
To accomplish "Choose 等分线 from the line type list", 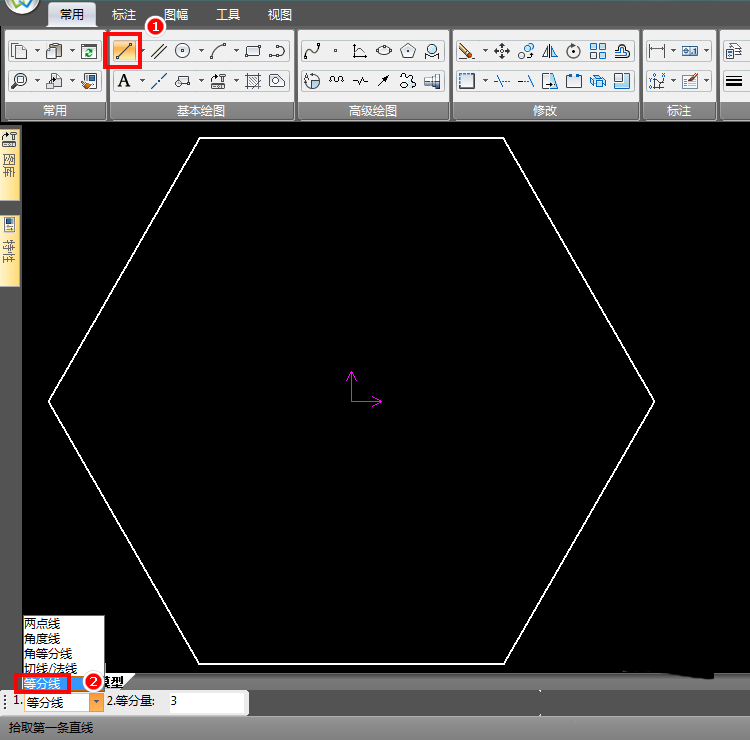I will click(x=63, y=684).
